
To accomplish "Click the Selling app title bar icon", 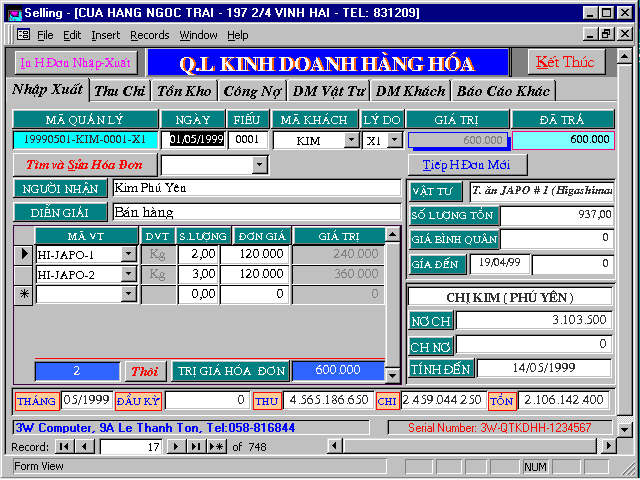I will click(x=14, y=14).
